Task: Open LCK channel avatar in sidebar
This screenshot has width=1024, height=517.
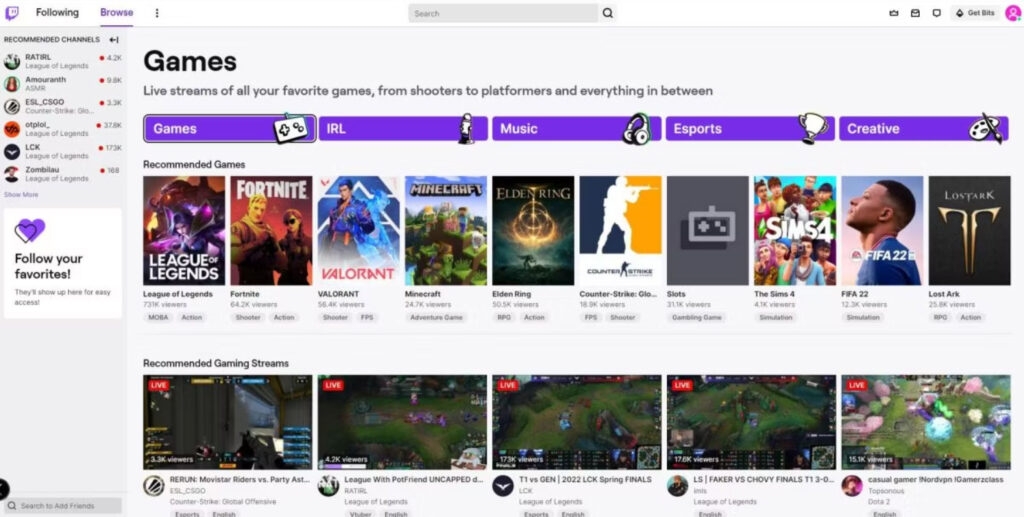Action: tap(12, 151)
